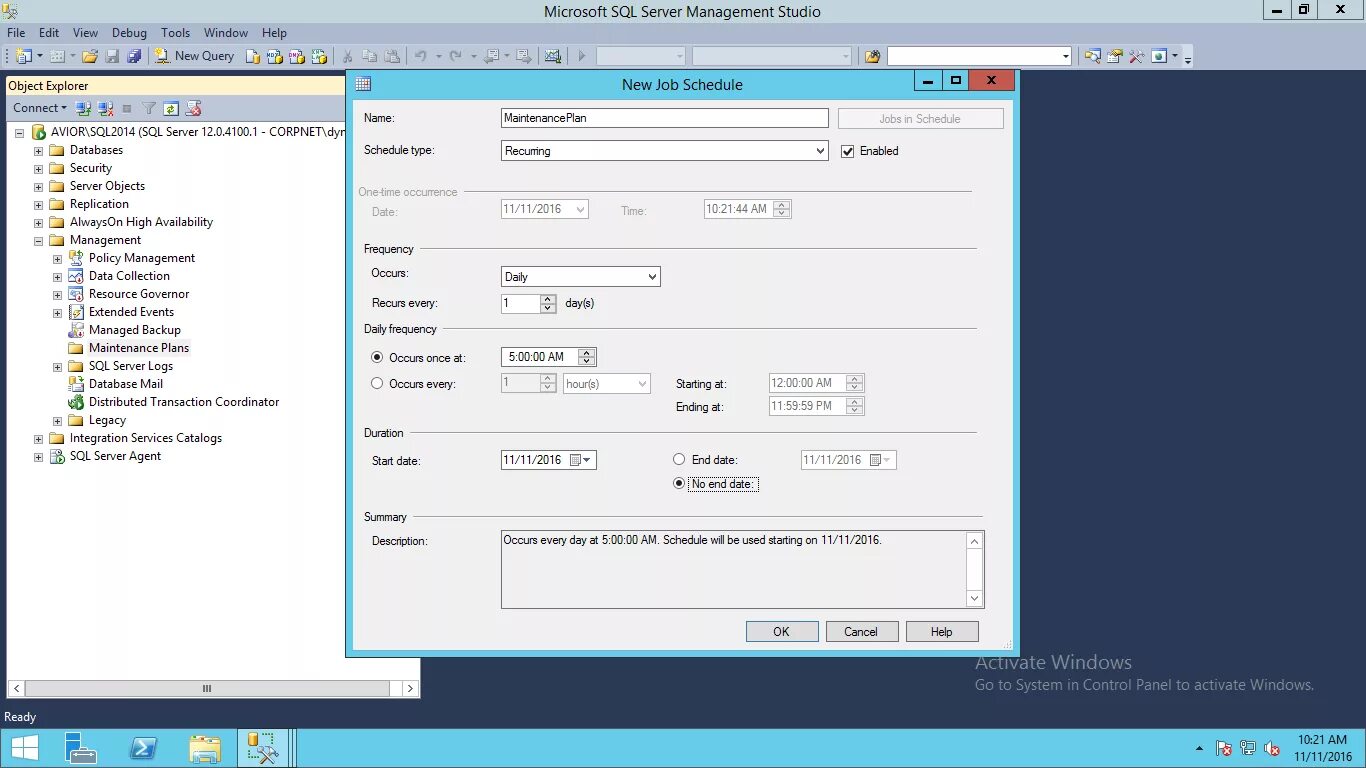1366x768 pixels.
Task: Expand Integration Services Catalogs node
Action: [39, 438]
